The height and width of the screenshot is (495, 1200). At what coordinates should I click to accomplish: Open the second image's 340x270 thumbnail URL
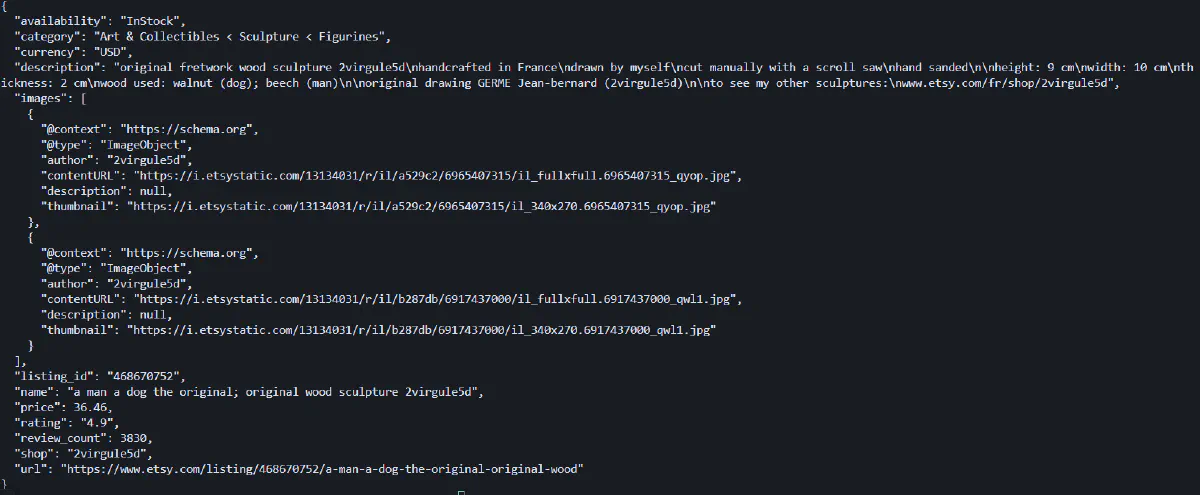423,329
